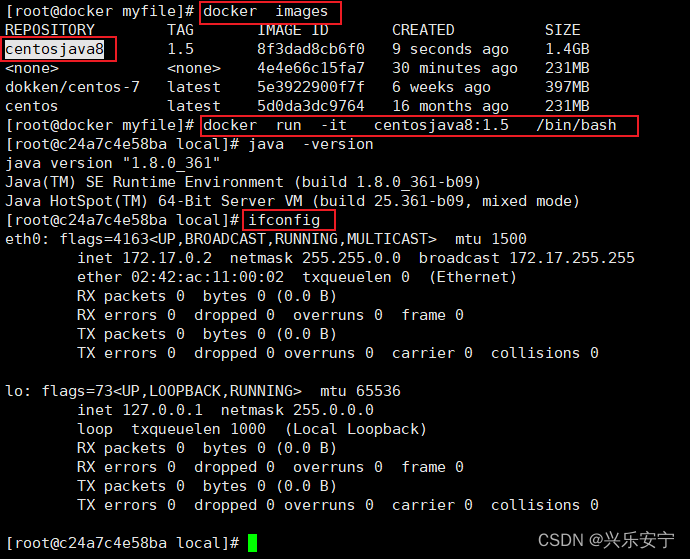
Task: Click the lo flags LOOPBACK line
Action: pos(203,391)
